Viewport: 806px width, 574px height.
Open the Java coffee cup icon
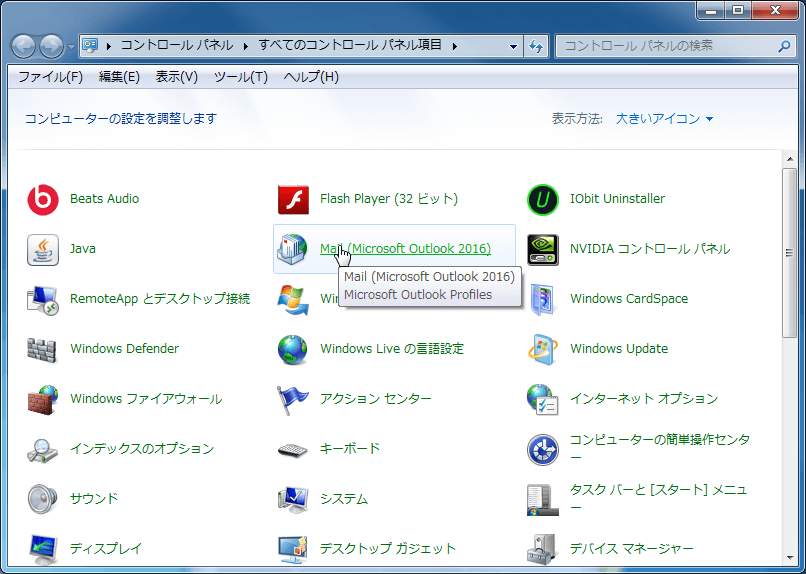pos(43,249)
